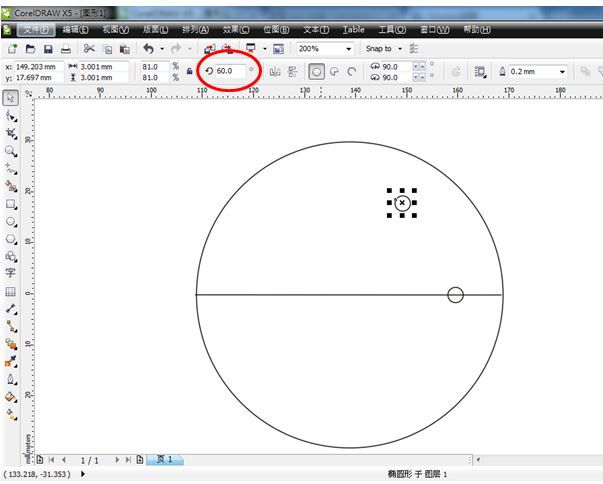
Task: Expand outline width 0.2 mm dropdown
Action: pyautogui.click(x=562, y=72)
